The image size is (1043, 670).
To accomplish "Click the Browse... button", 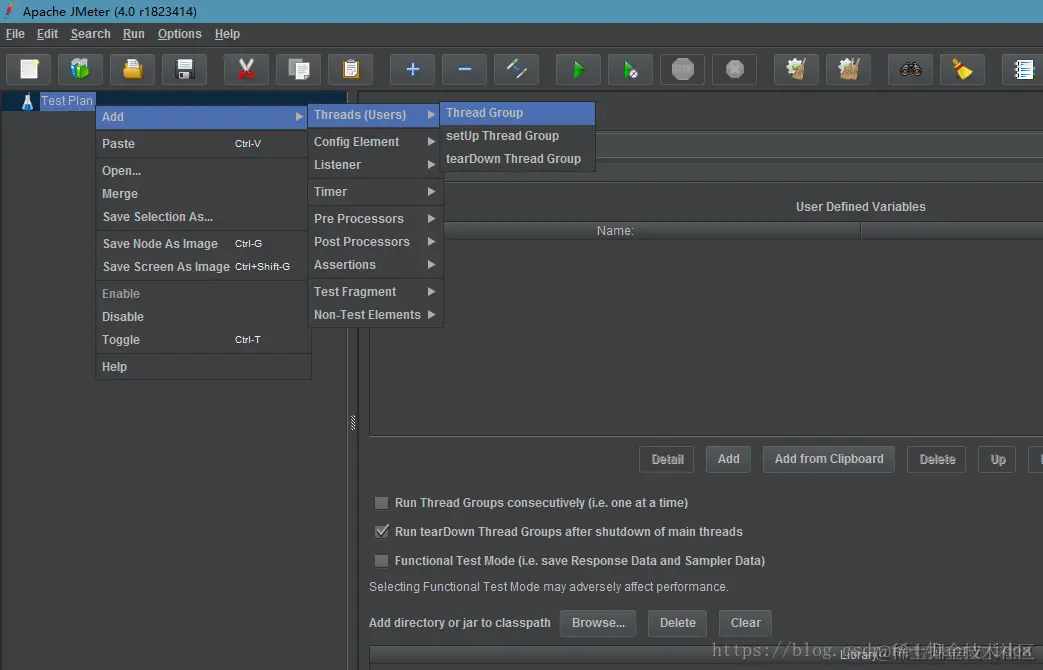I will (598, 623).
